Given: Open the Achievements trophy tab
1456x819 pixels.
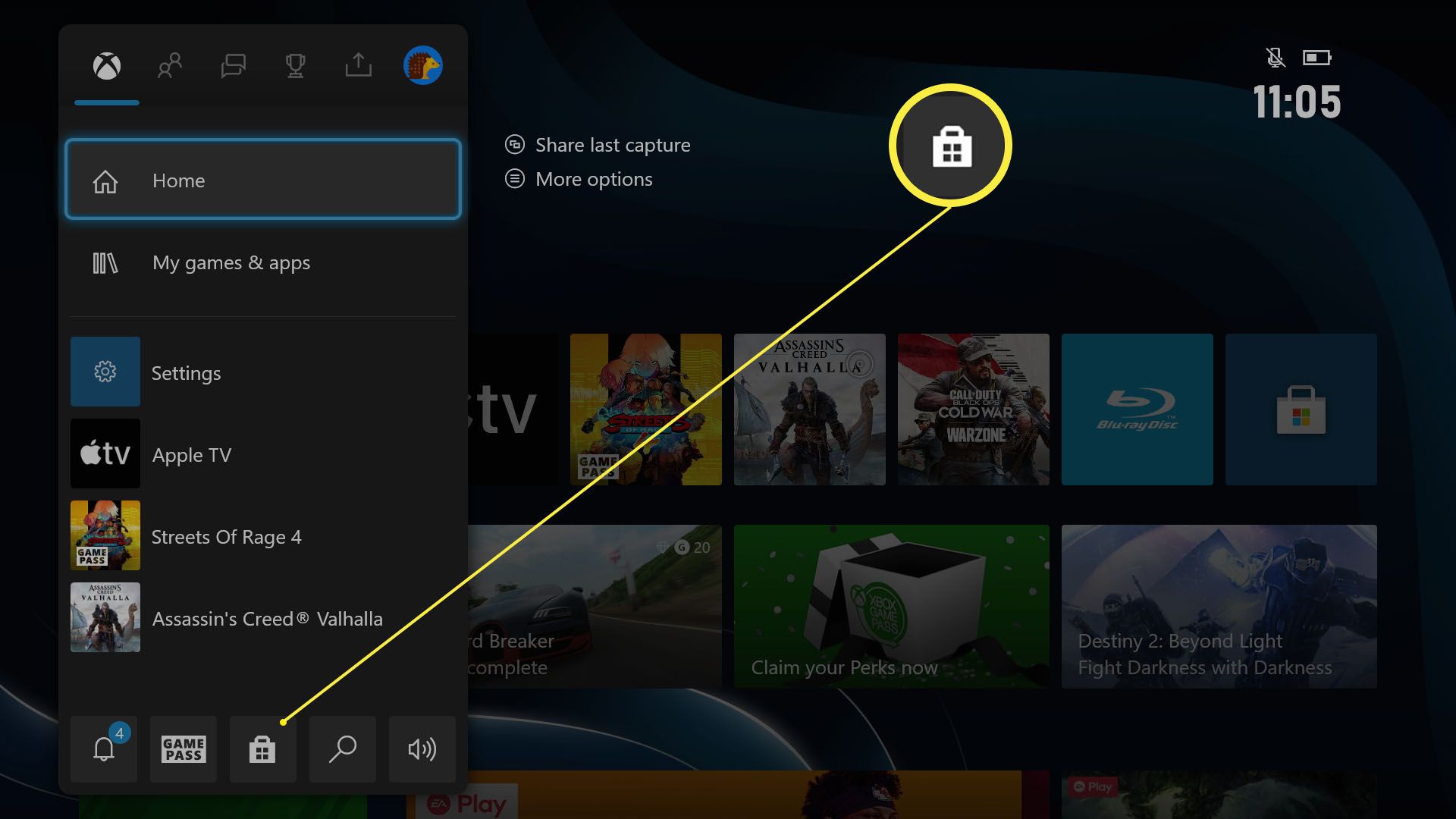Looking at the screenshot, I should (295, 66).
